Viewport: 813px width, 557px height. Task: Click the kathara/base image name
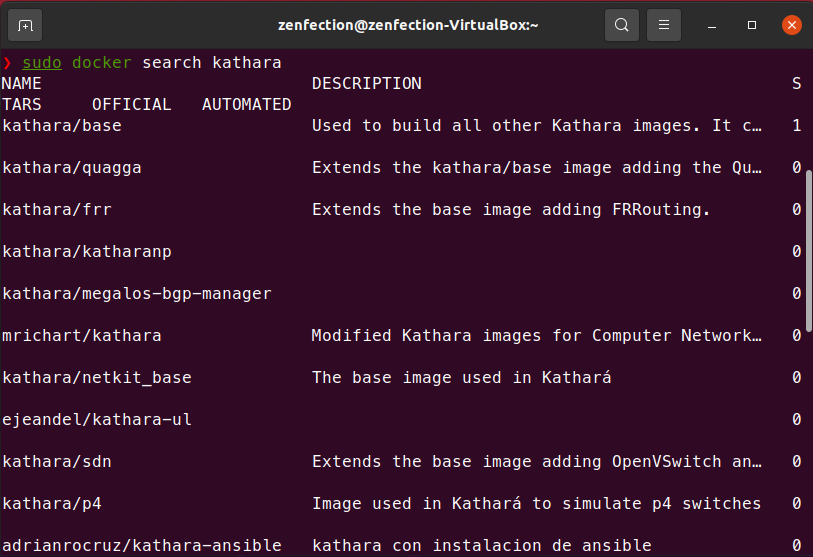[62, 126]
